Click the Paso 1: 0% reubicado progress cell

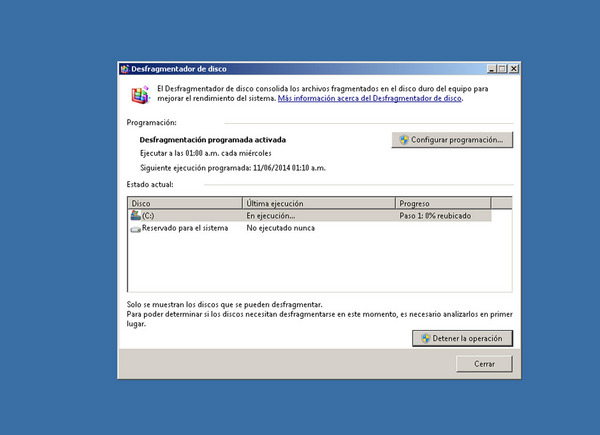[435, 215]
